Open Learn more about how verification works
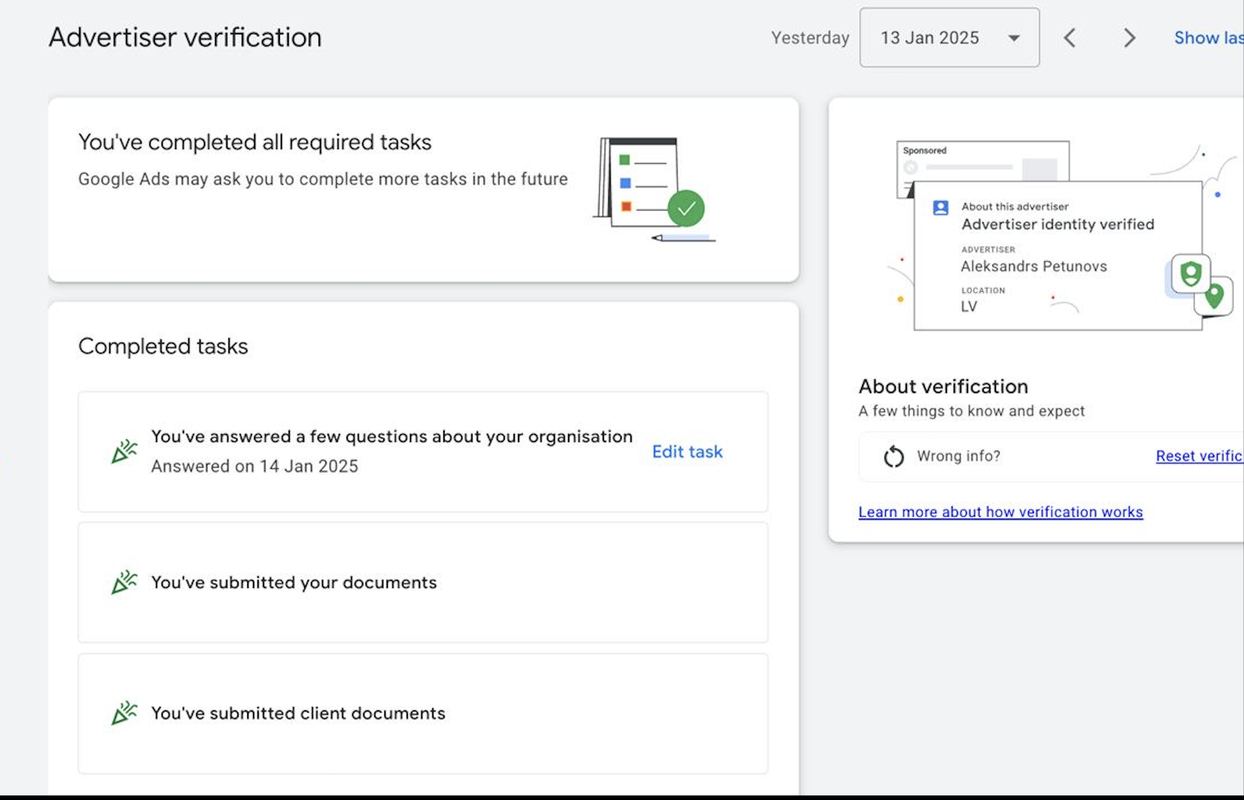The width and height of the screenshot is (1244, 800). coord(1000,512)
